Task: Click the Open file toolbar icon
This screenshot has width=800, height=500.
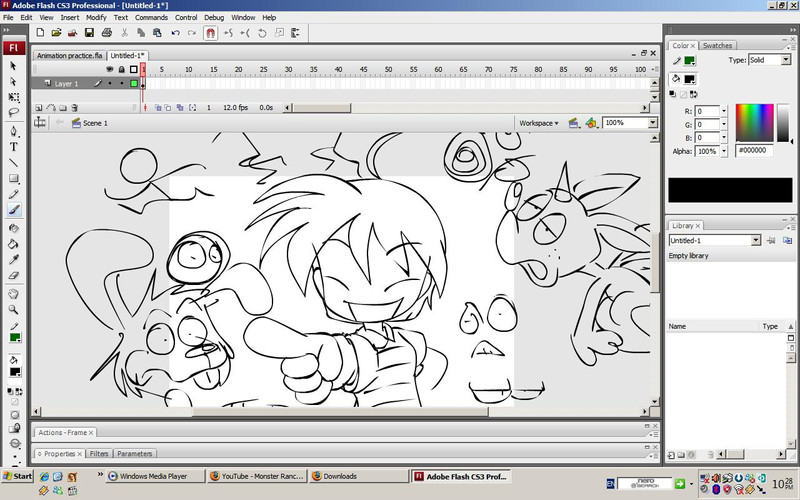Action: pos(56,33)
